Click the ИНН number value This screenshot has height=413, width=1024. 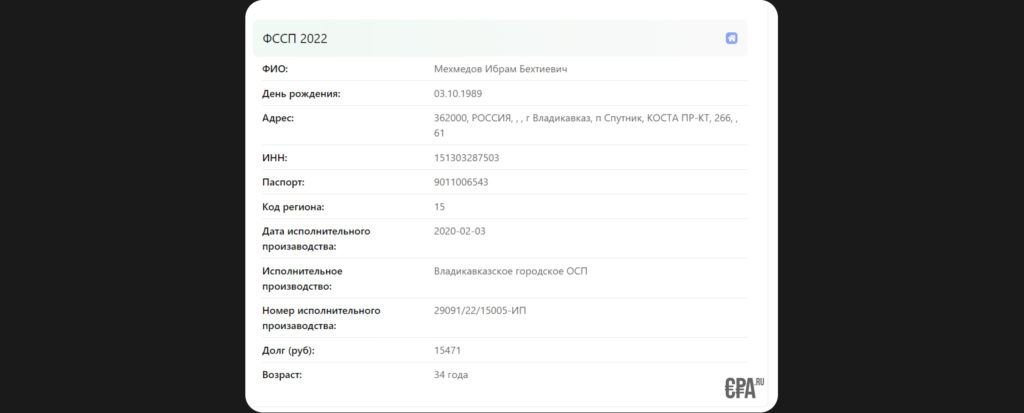coord(466,157)
